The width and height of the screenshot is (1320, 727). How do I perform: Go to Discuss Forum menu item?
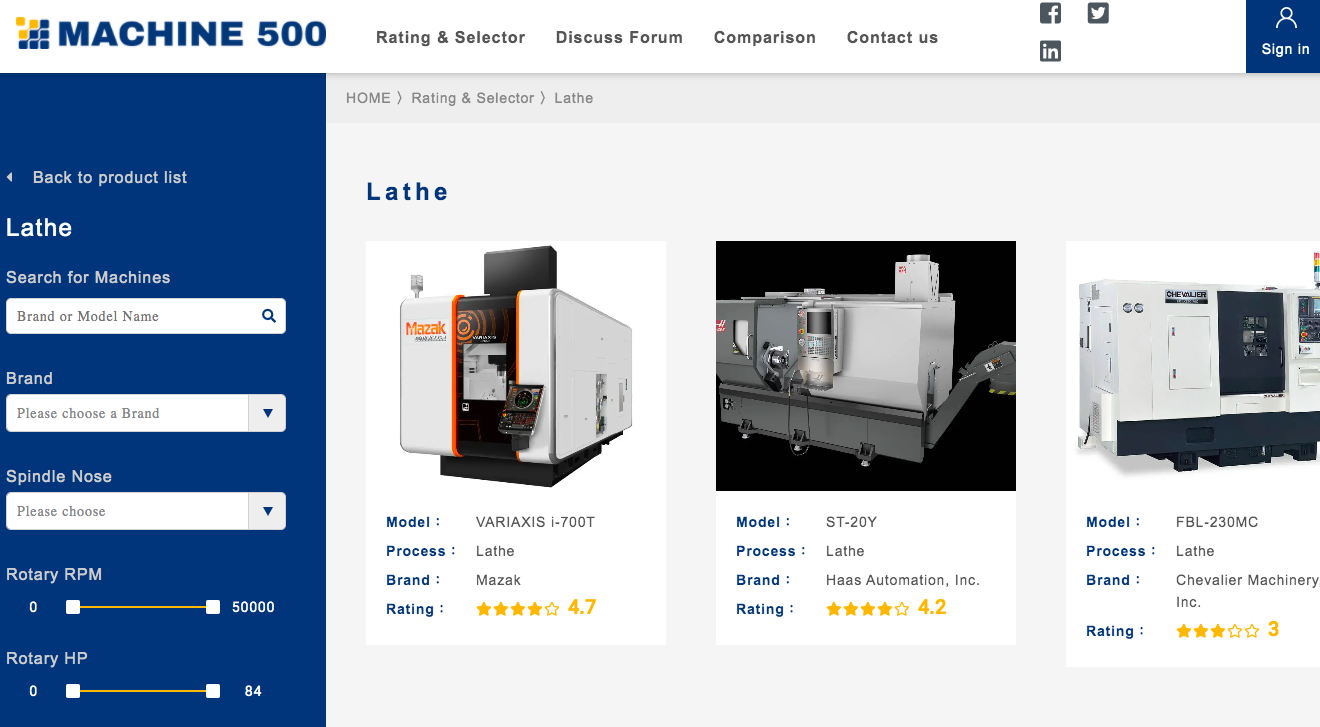(619, 38)
